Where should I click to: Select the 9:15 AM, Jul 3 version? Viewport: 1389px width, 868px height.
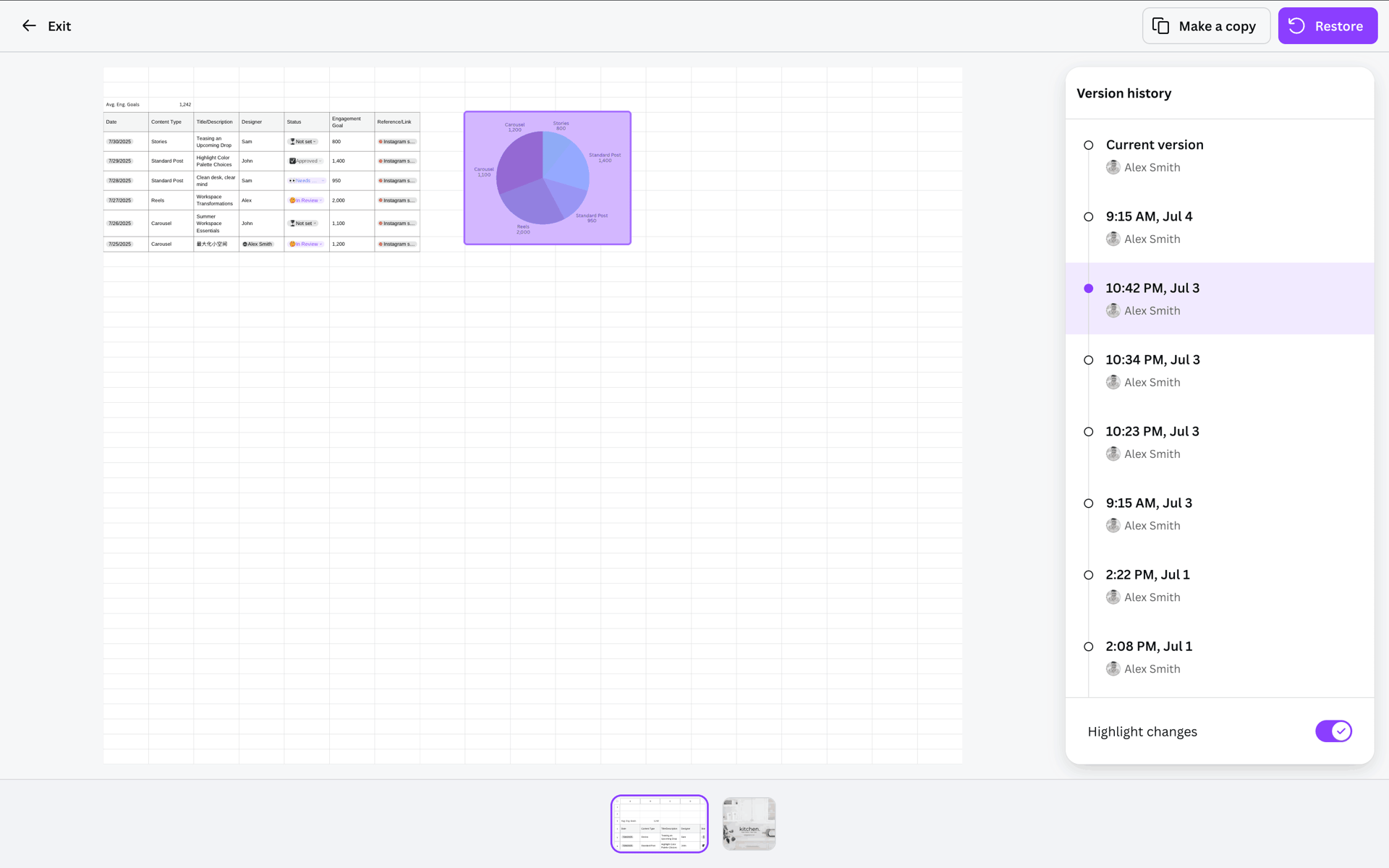[x=1220, y=514]
